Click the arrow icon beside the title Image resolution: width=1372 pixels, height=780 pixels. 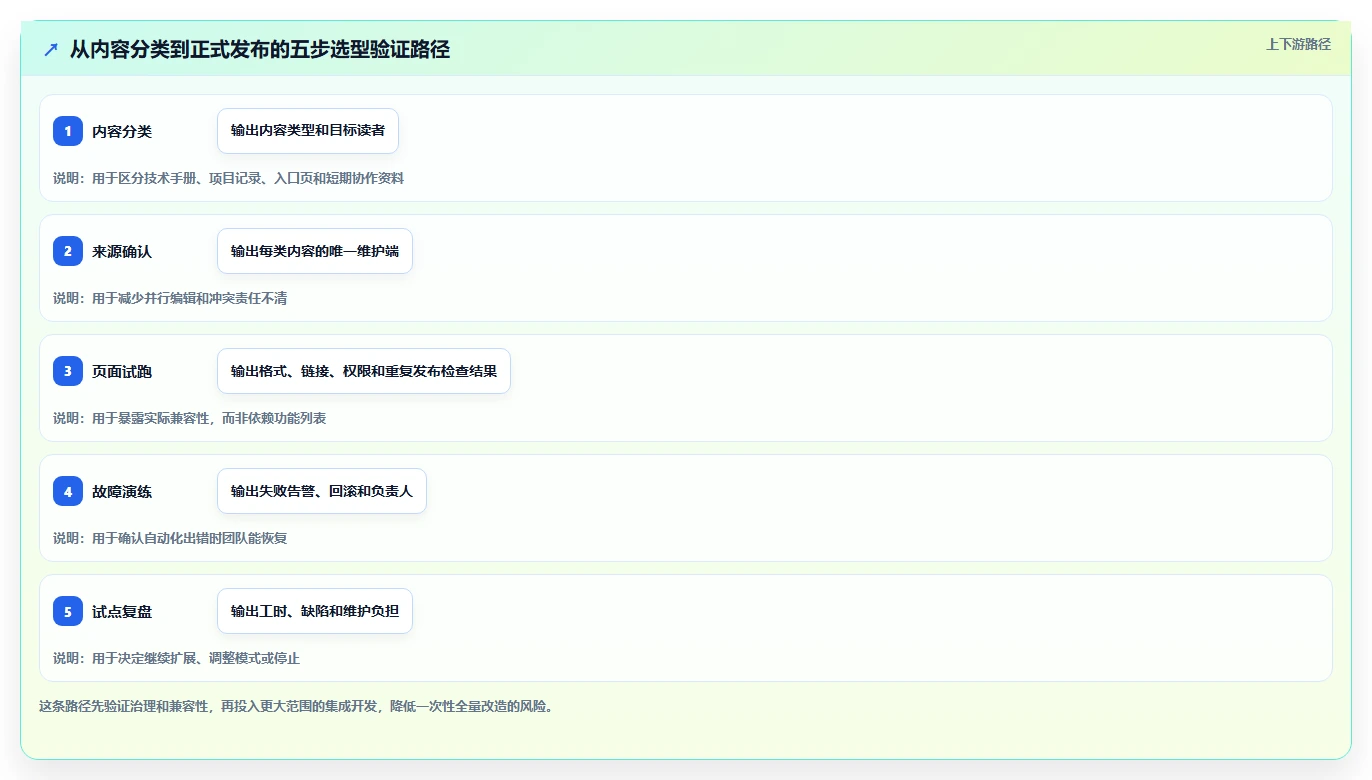pyautogui.click(x=51, y=49)
